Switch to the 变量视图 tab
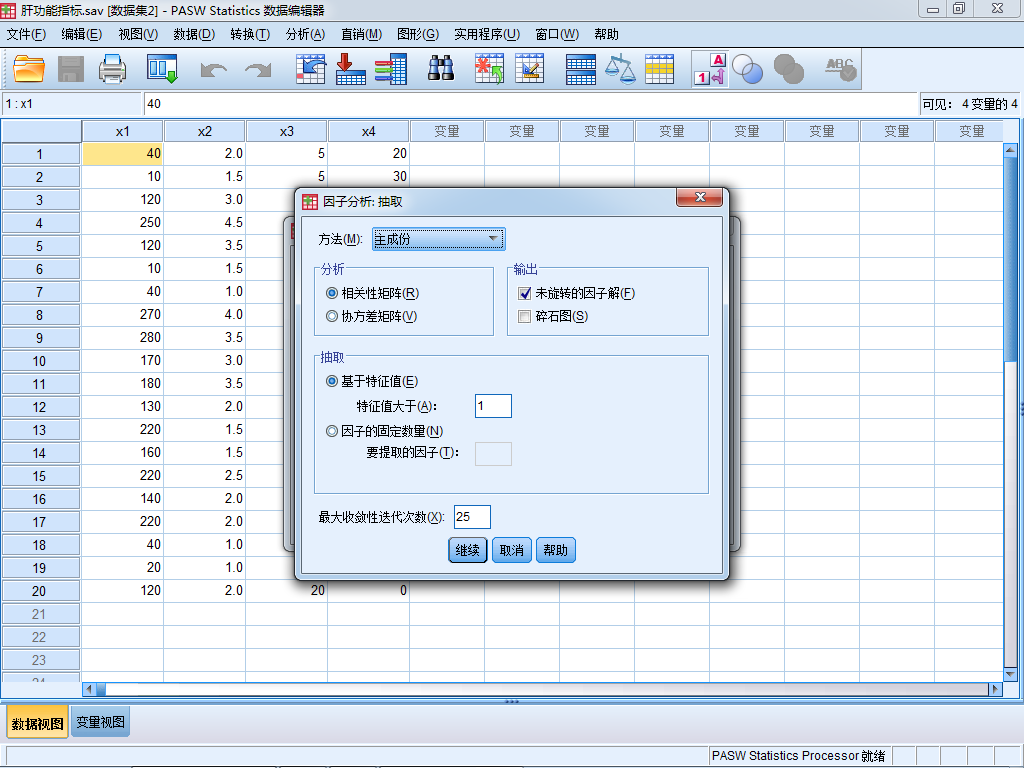1024x768 pixels. coord(101,722)
